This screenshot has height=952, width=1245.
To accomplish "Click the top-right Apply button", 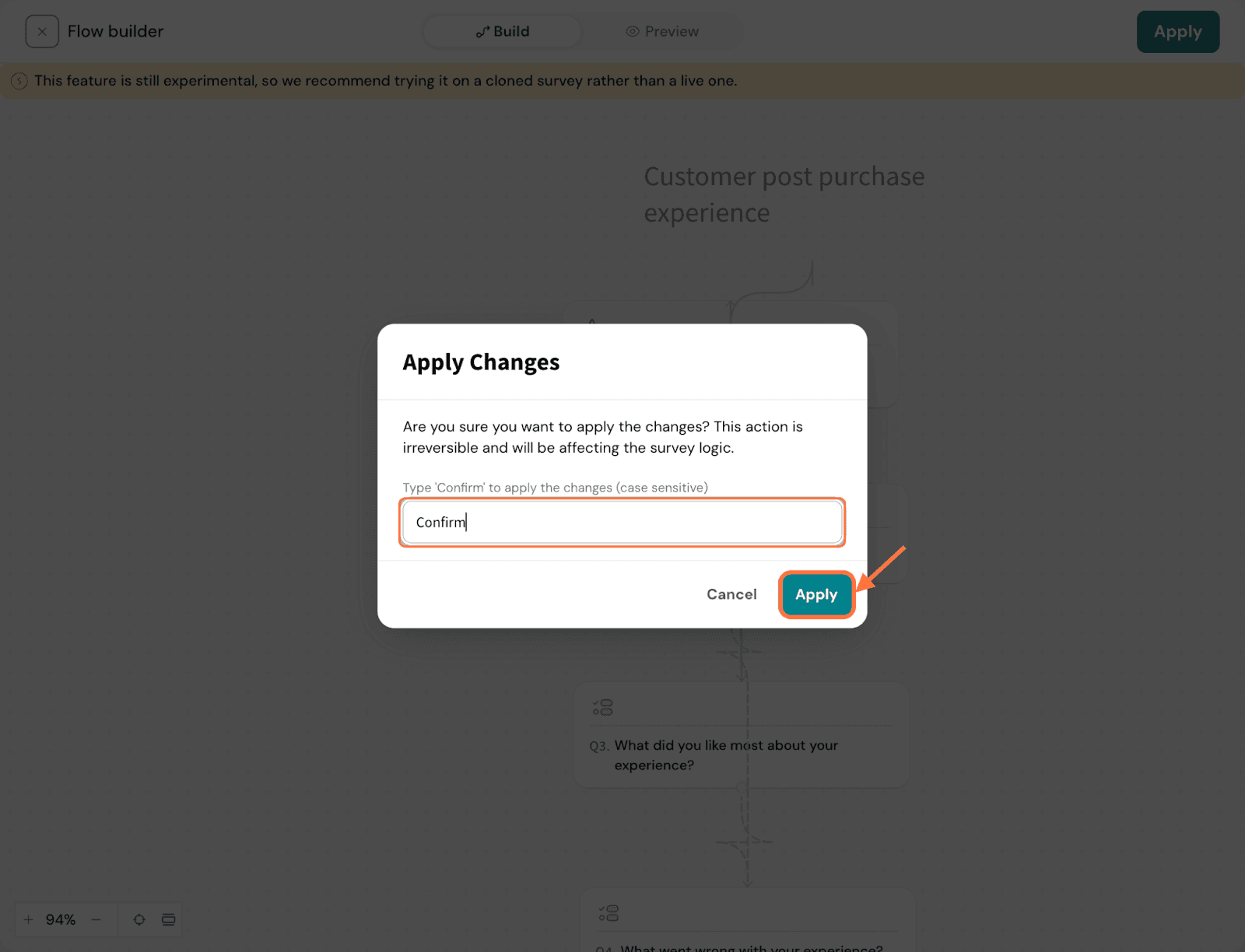I will pyautogui.click(x=1177, y=32).
